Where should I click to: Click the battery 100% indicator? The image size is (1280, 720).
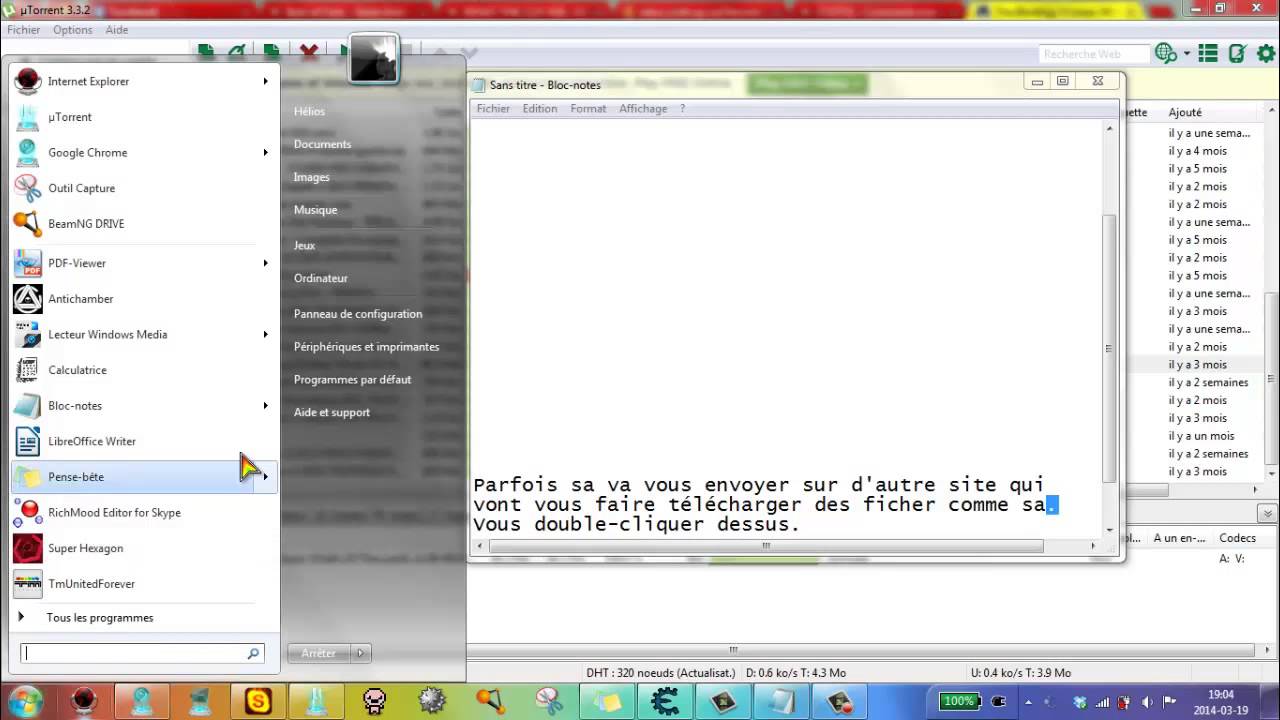(x=958, y=701)
